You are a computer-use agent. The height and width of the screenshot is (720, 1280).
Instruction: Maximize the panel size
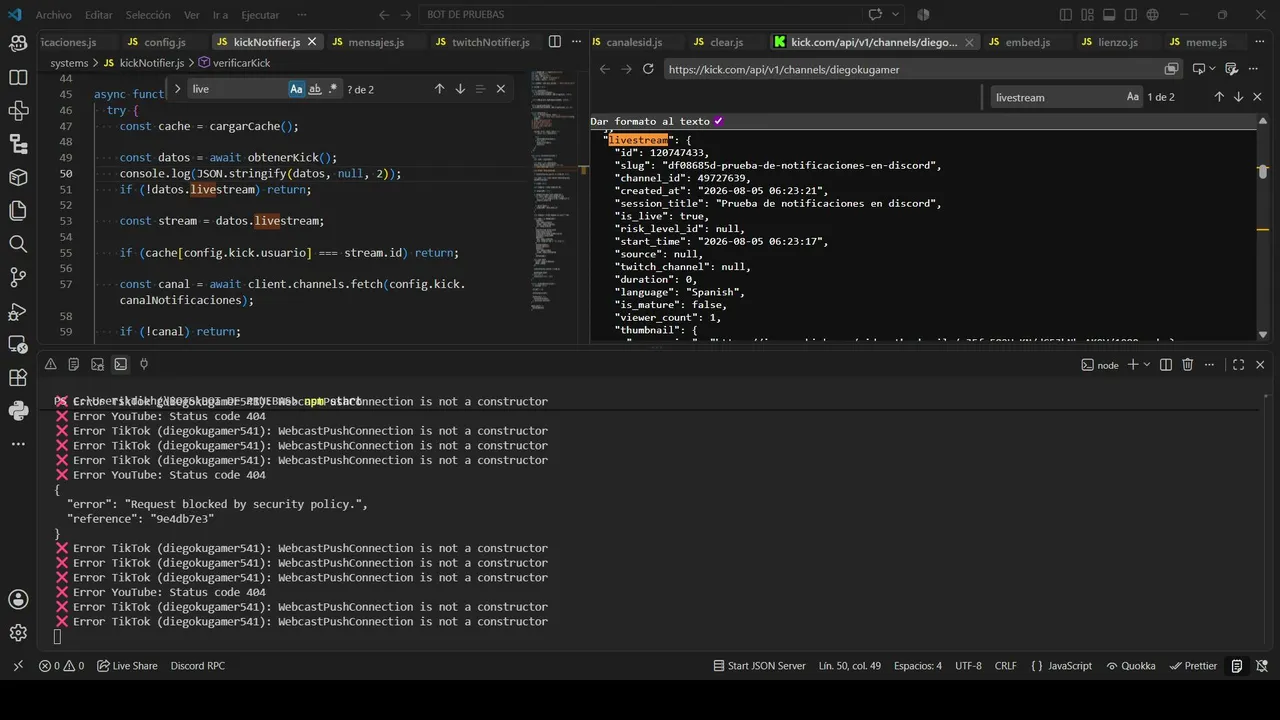[x=1238, y=365]
